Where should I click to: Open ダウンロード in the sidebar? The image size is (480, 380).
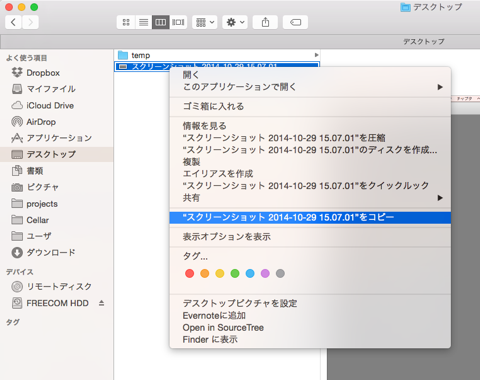pos(57,253)
